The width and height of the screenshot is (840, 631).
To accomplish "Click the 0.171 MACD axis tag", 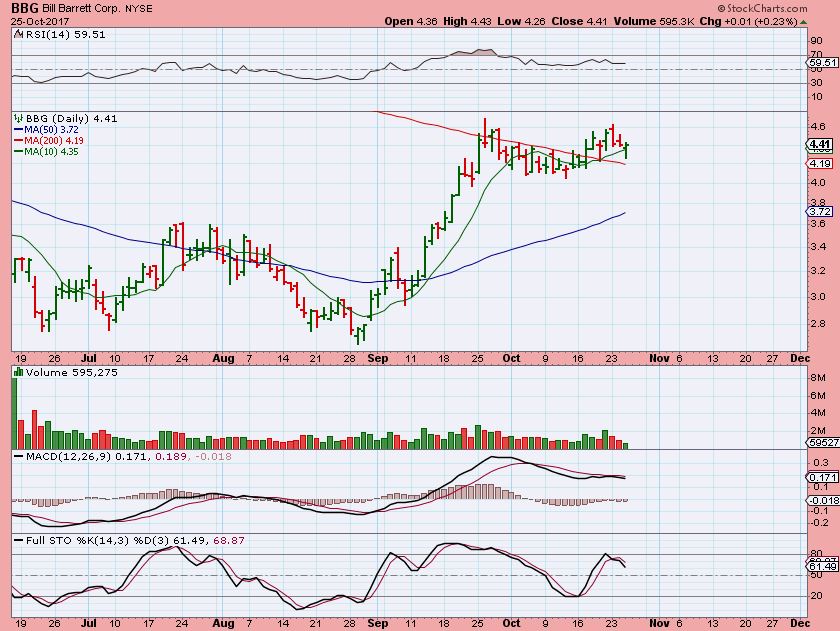I will coord(823,476).
